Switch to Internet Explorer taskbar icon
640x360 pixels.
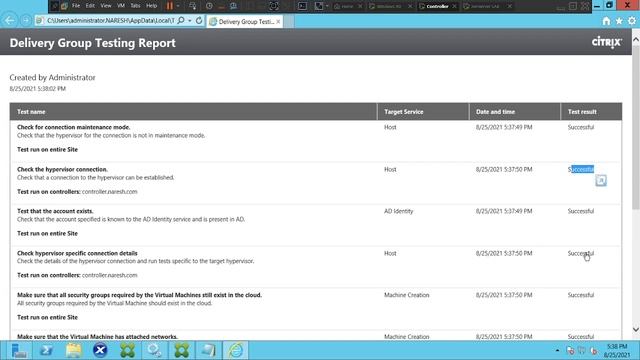pyautogui.click(x=236, y=350)
